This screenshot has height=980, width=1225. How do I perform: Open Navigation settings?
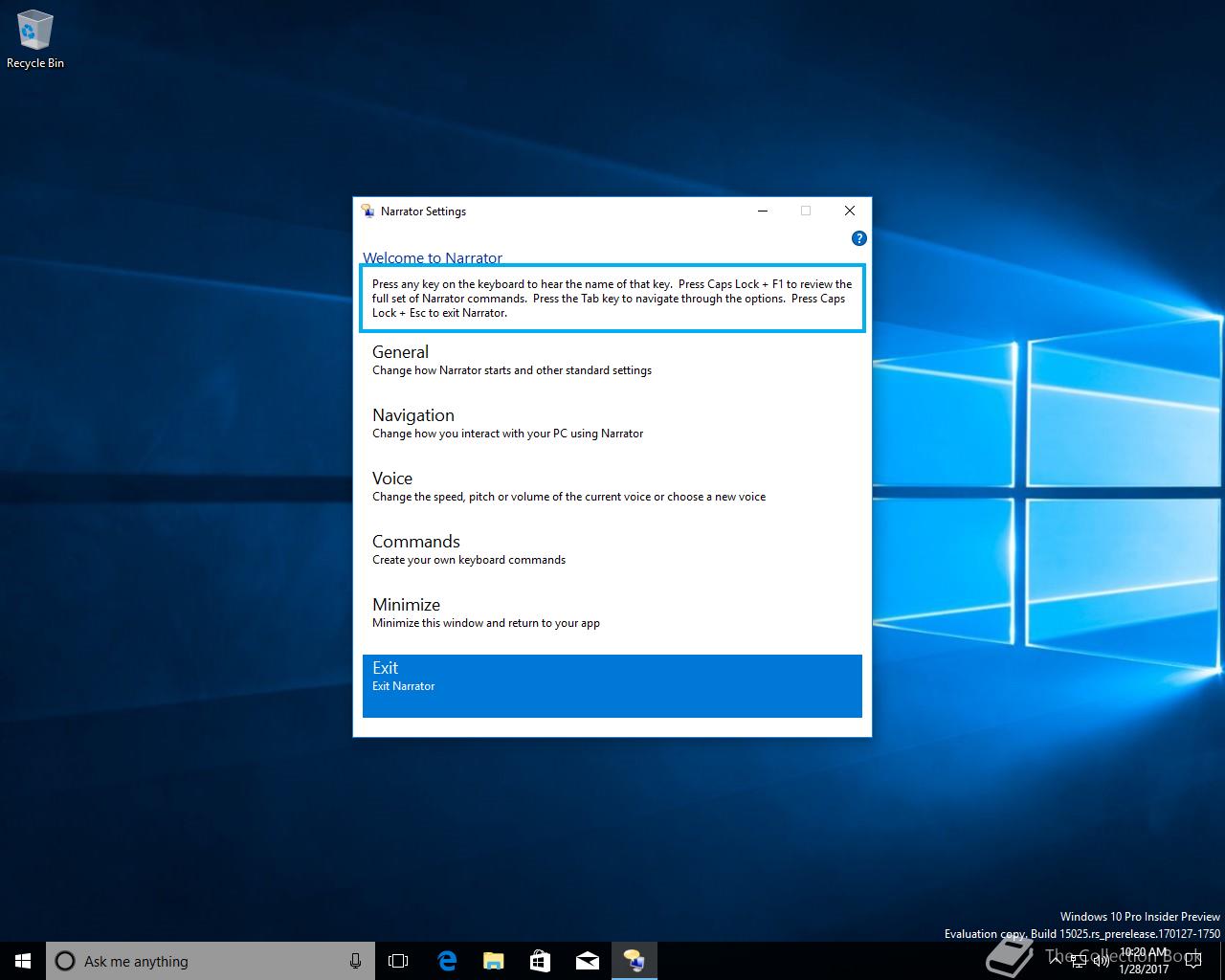click(612, 434)
